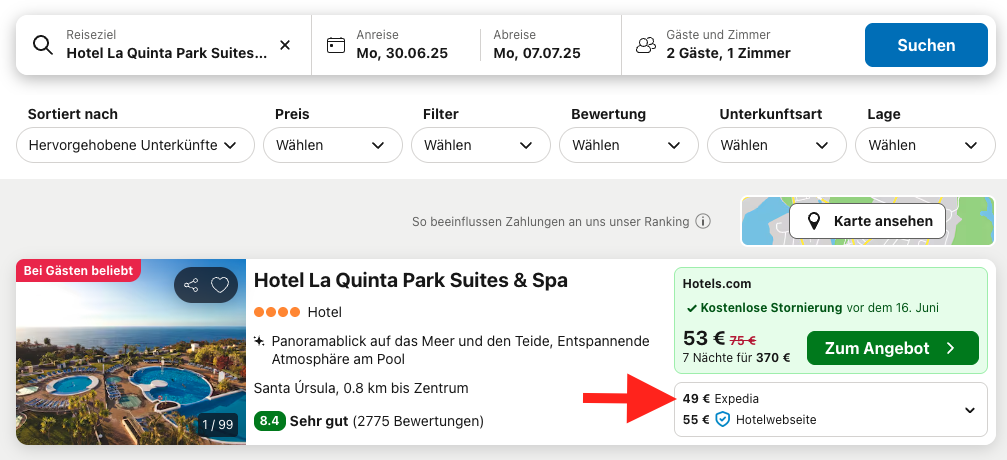Open the Sortiert nach dropdown
This screenshot has width=1007, height=460.
pos(136,145)
